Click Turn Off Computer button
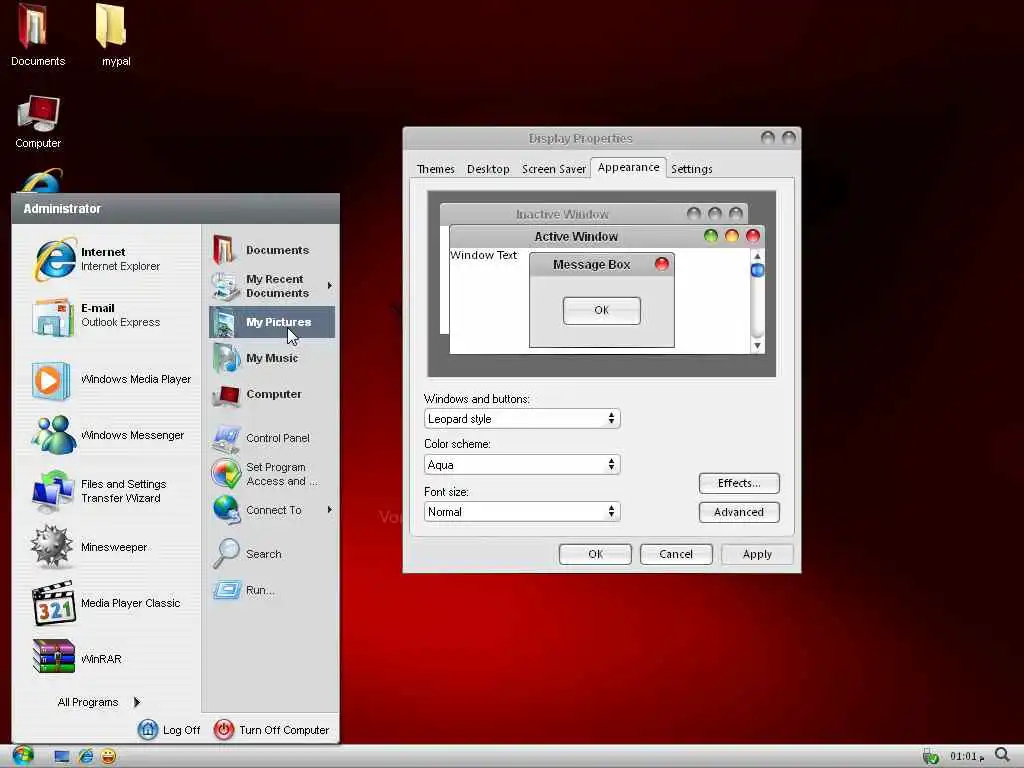1024x768 pixels. pyautogui.click(x=272, y=730)
